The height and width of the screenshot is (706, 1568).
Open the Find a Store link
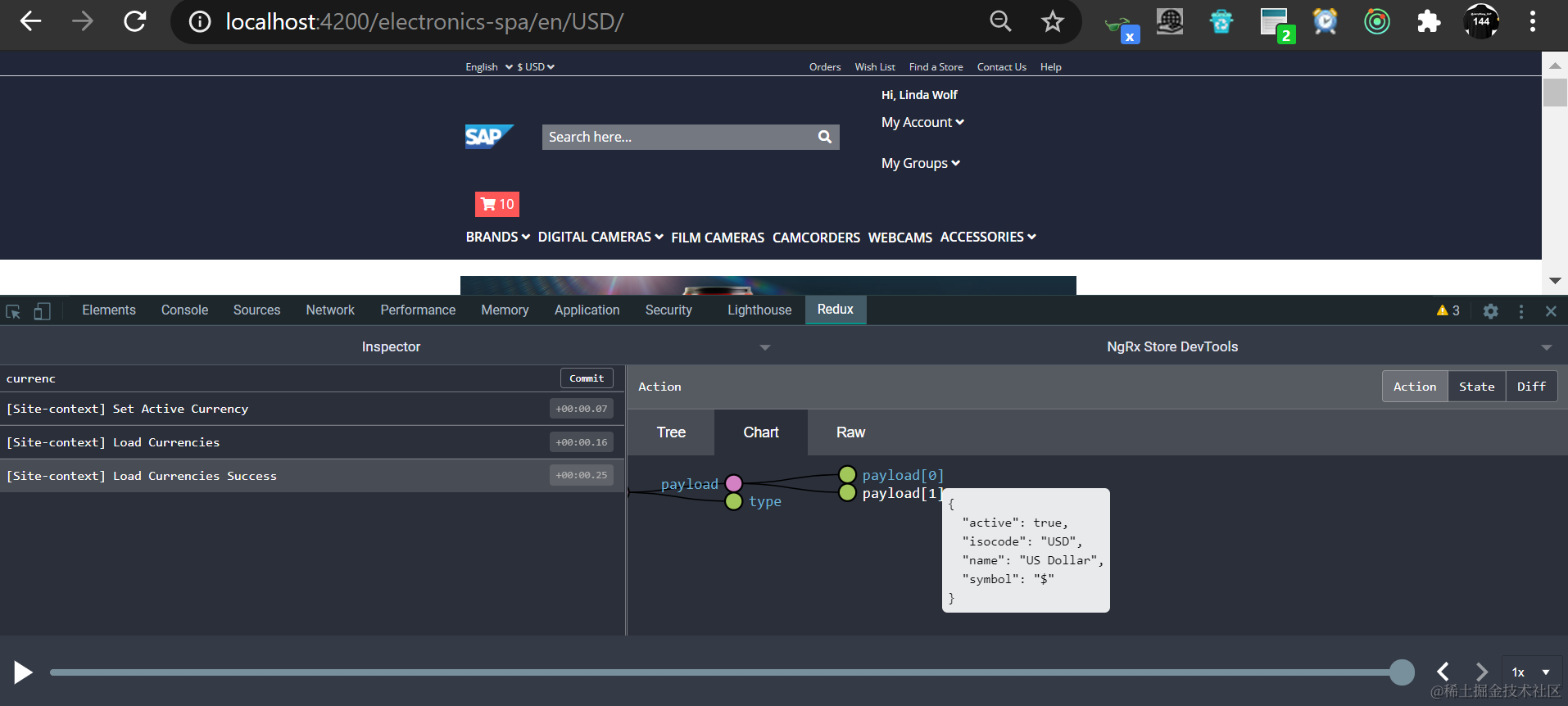click(x=936, y=67)
